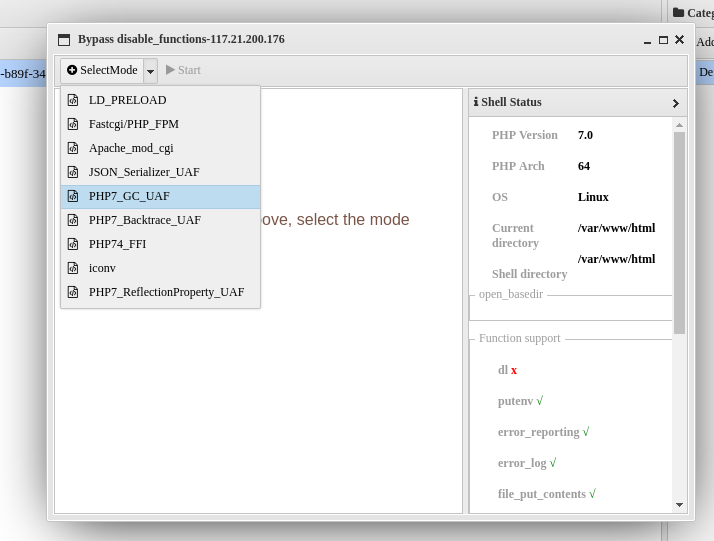
Task: Click the Category folder icon behind the dialog
Action: pyautogui.click(x=678, y=12)
